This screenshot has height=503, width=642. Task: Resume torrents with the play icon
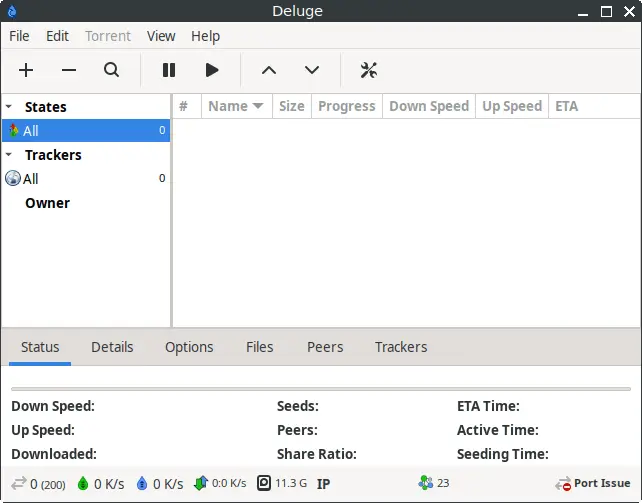(x=212, y=70)
